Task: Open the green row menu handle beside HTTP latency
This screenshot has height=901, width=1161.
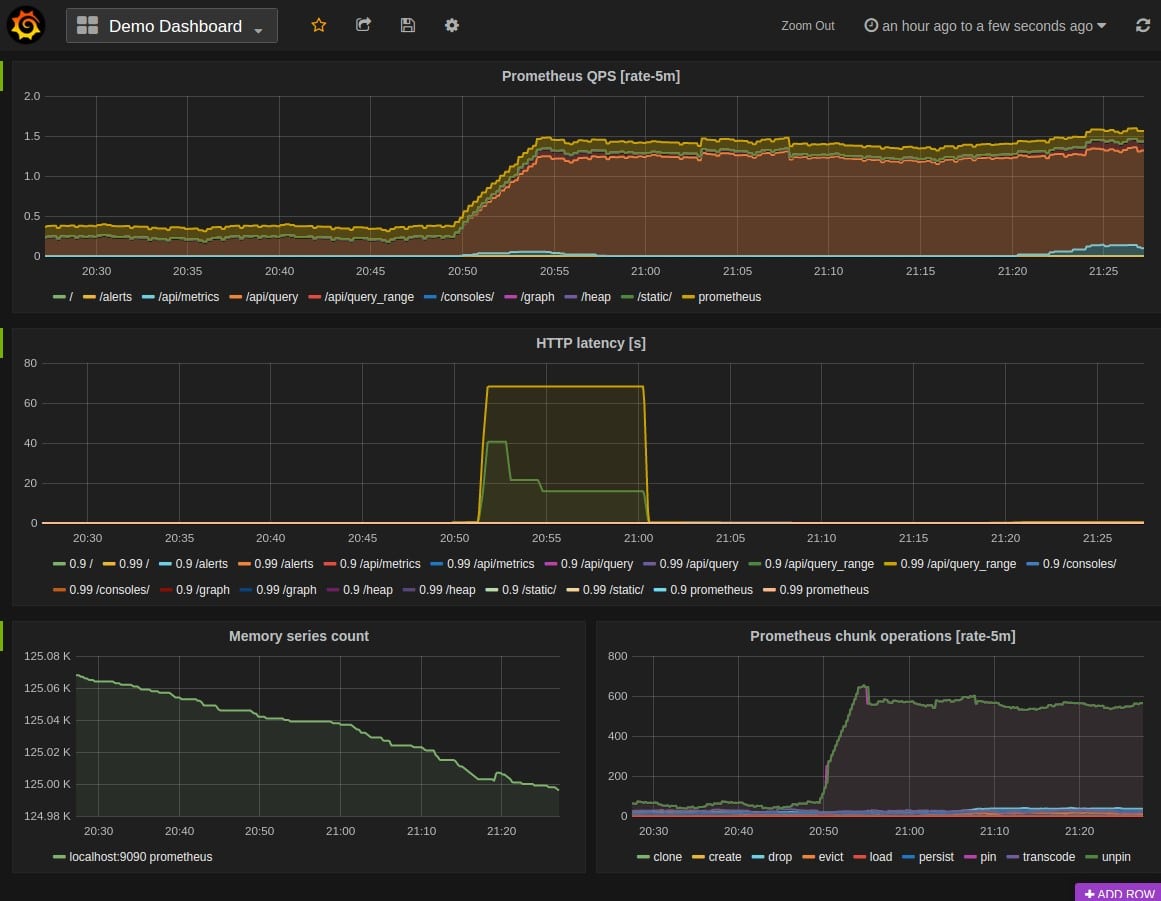Action: pos(2,343)
